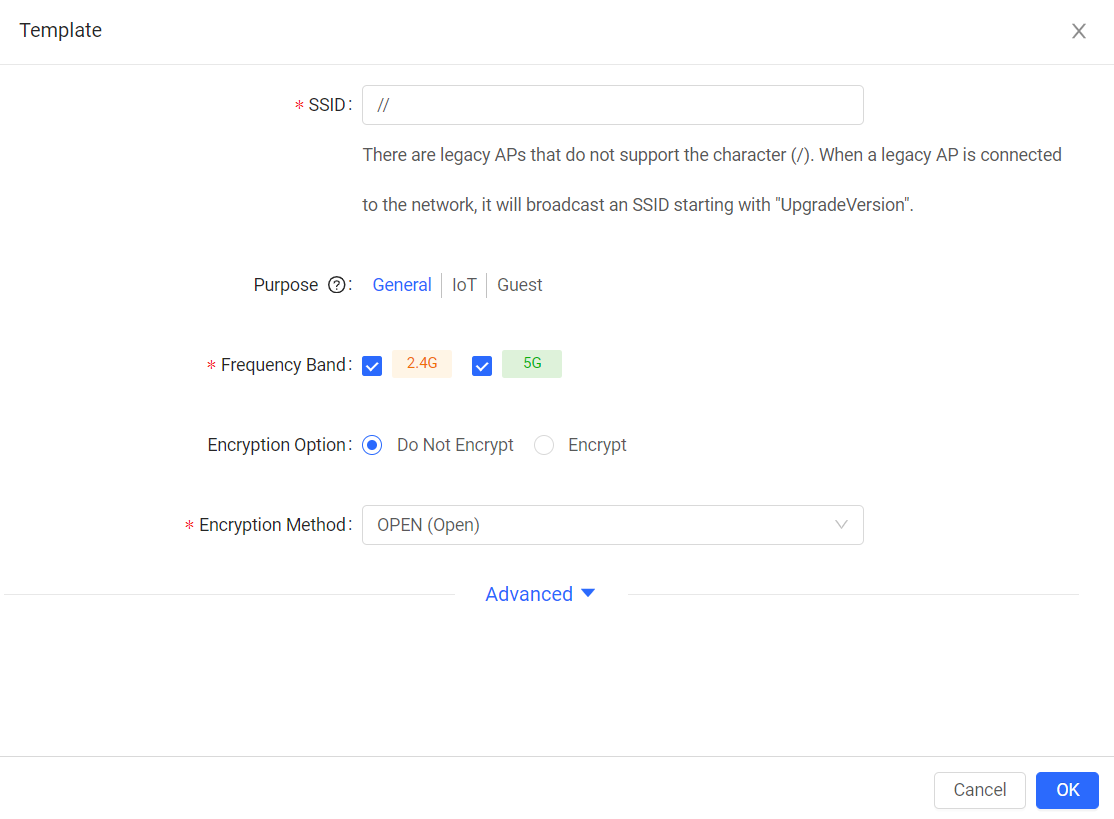Close the Template dialog with the X icon
1114x819 pixels.
coord(1079,31)
